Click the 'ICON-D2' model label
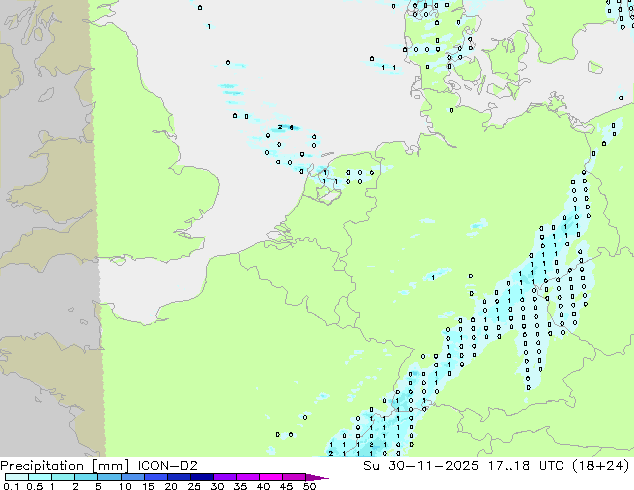This screenshot has width=634, height=490. [167, 466]
